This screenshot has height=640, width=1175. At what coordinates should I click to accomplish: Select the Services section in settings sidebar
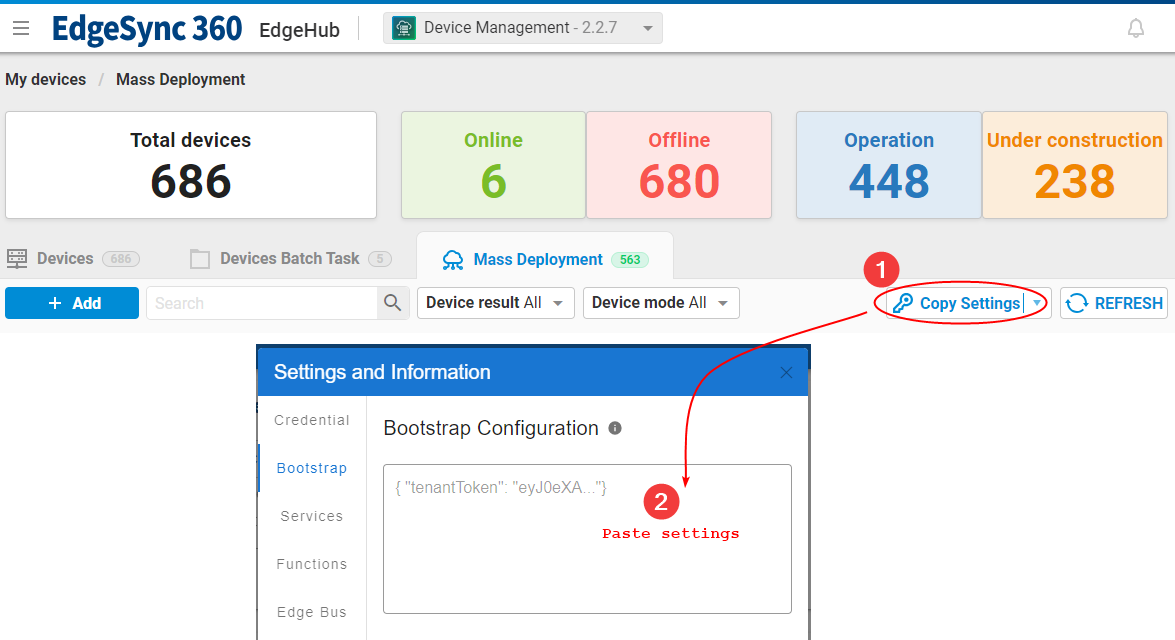coord(311,516)
